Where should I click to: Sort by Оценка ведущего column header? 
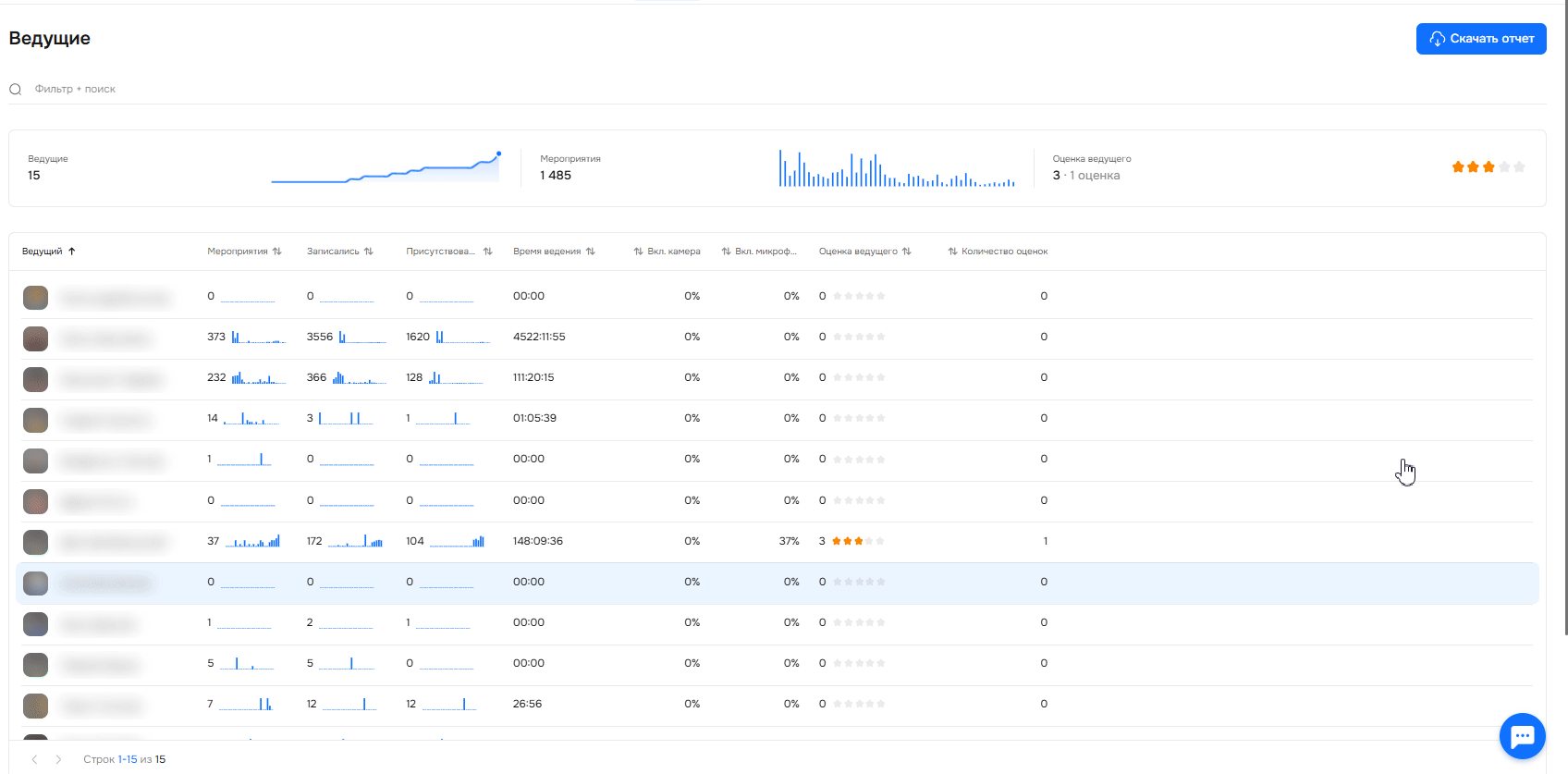pos(864,252)
